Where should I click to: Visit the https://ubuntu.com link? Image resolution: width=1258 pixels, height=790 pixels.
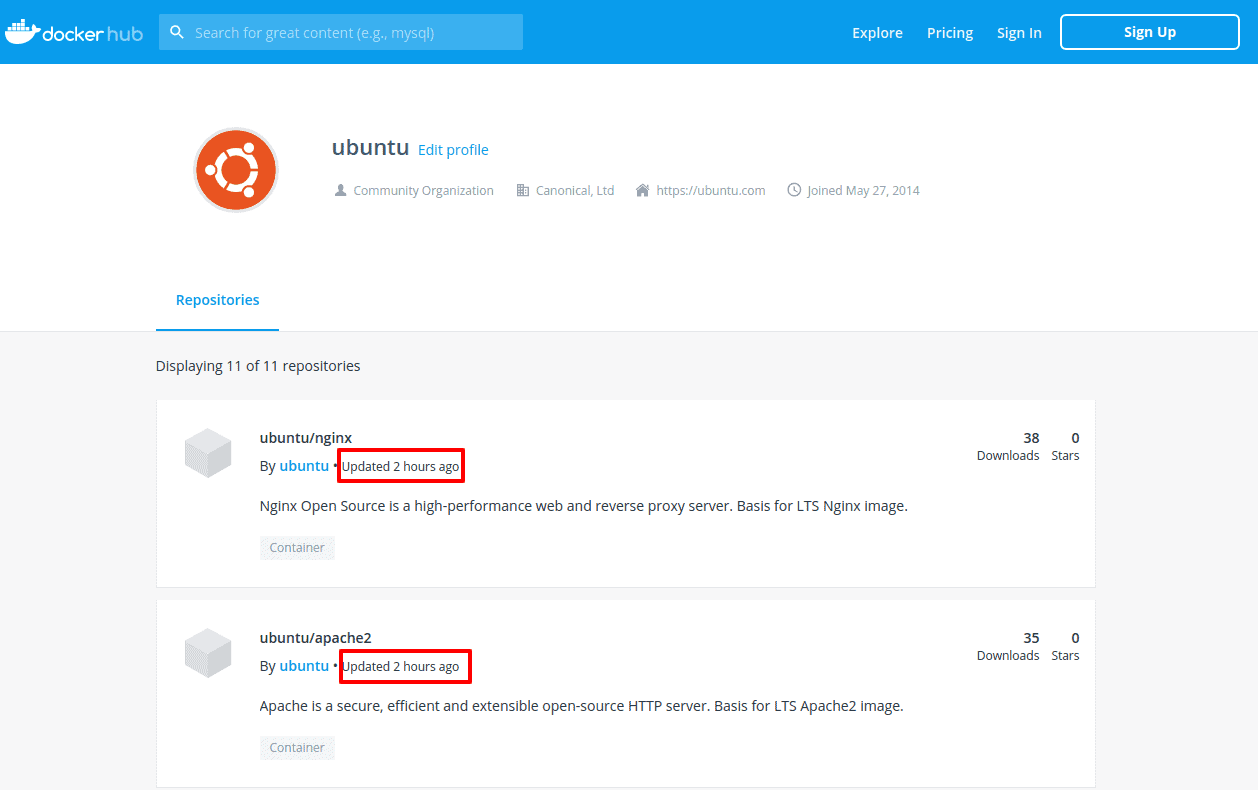[711, 190]
